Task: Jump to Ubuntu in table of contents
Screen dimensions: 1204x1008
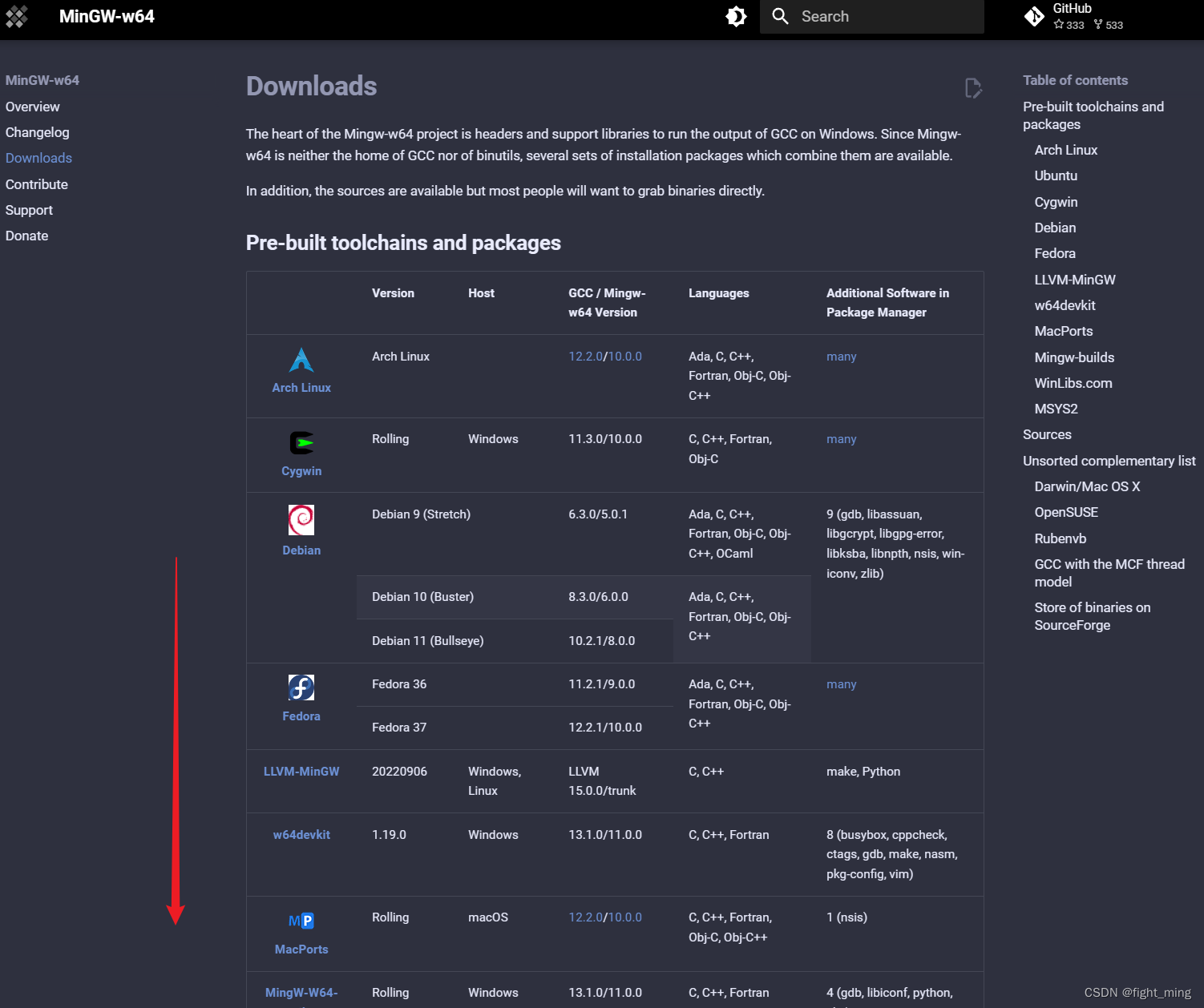Action: tap(1056, 175)
